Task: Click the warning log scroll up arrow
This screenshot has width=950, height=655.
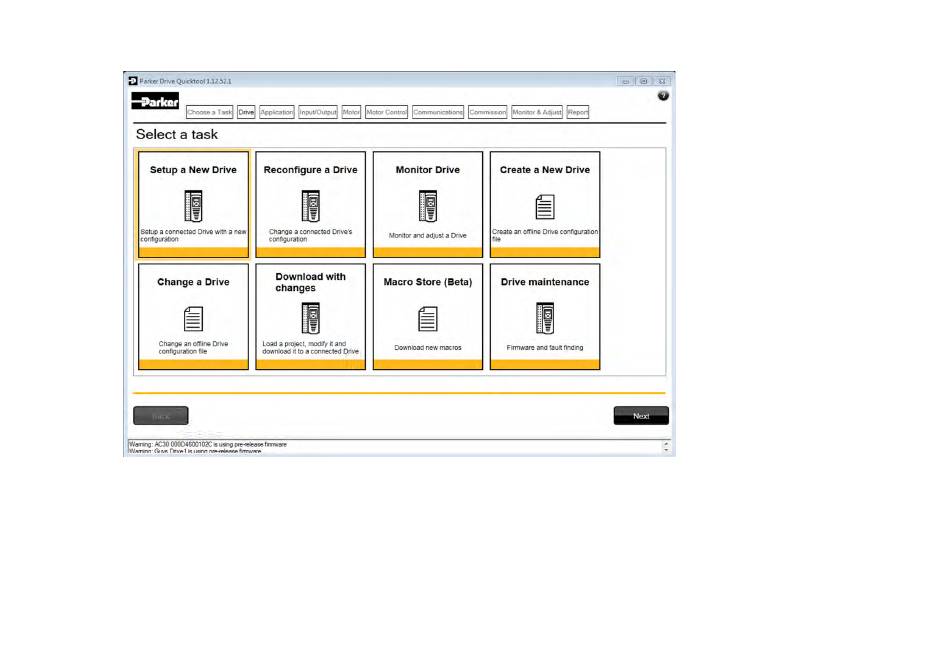Action: [666, 444]
